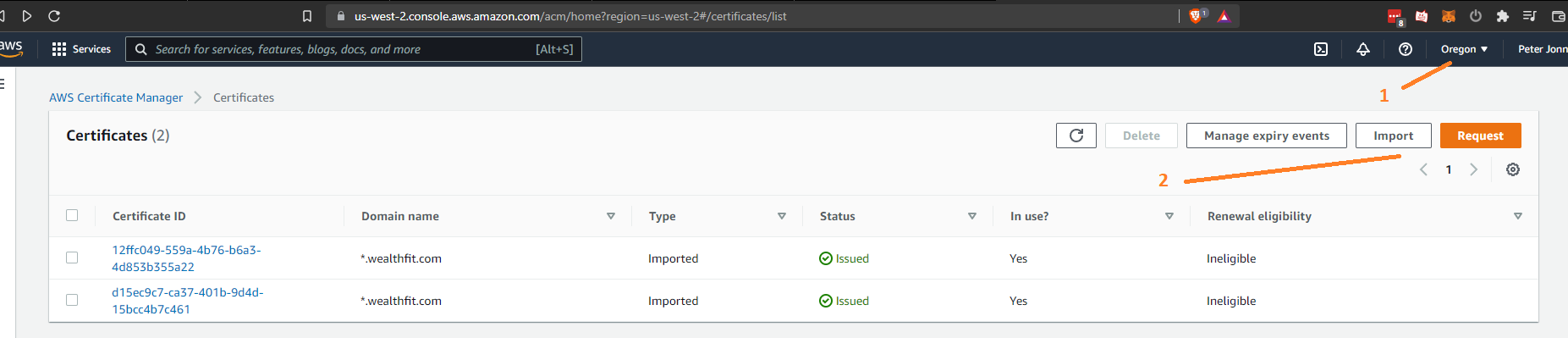Click '*.wealthfit.com' in the 12ffc049 row
Image resolution: width=1568 pixels, height=338 pixels.
(401, 258)
